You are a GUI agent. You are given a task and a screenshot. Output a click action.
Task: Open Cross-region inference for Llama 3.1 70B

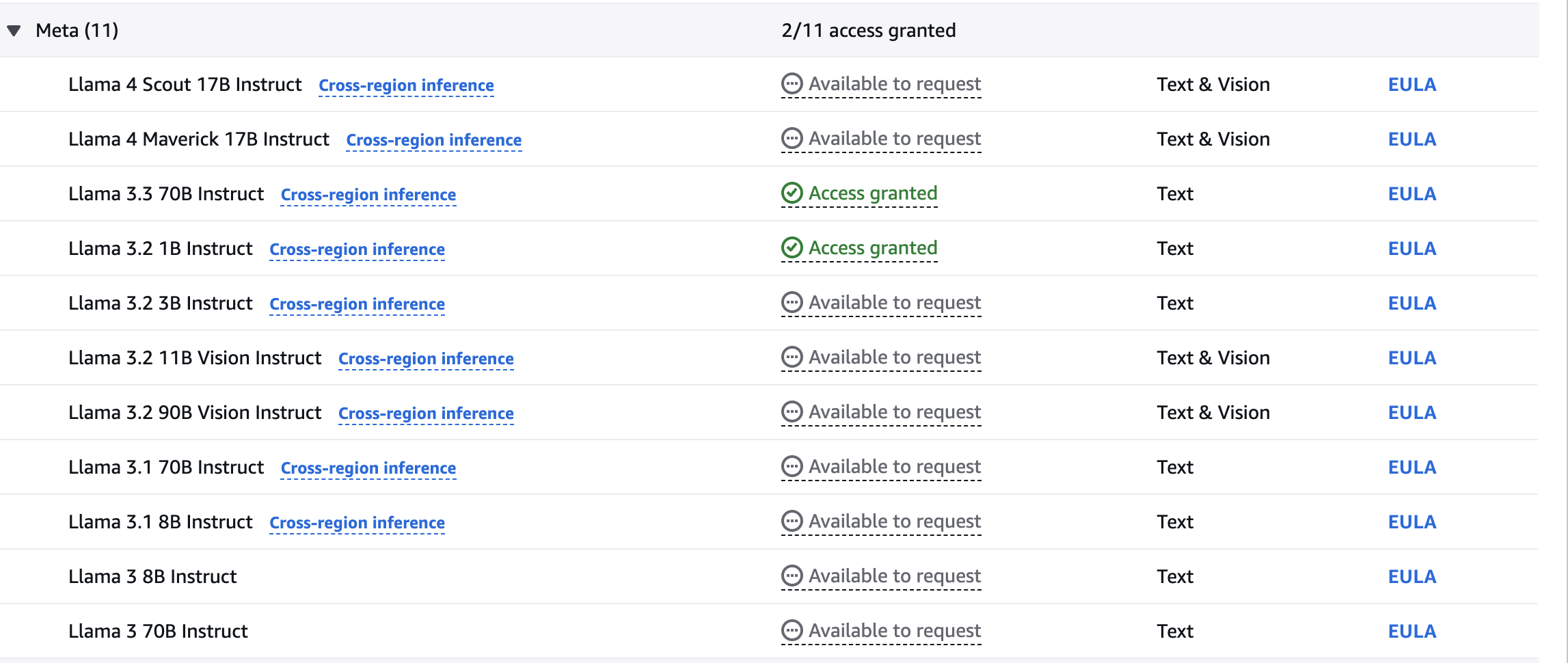368,468
